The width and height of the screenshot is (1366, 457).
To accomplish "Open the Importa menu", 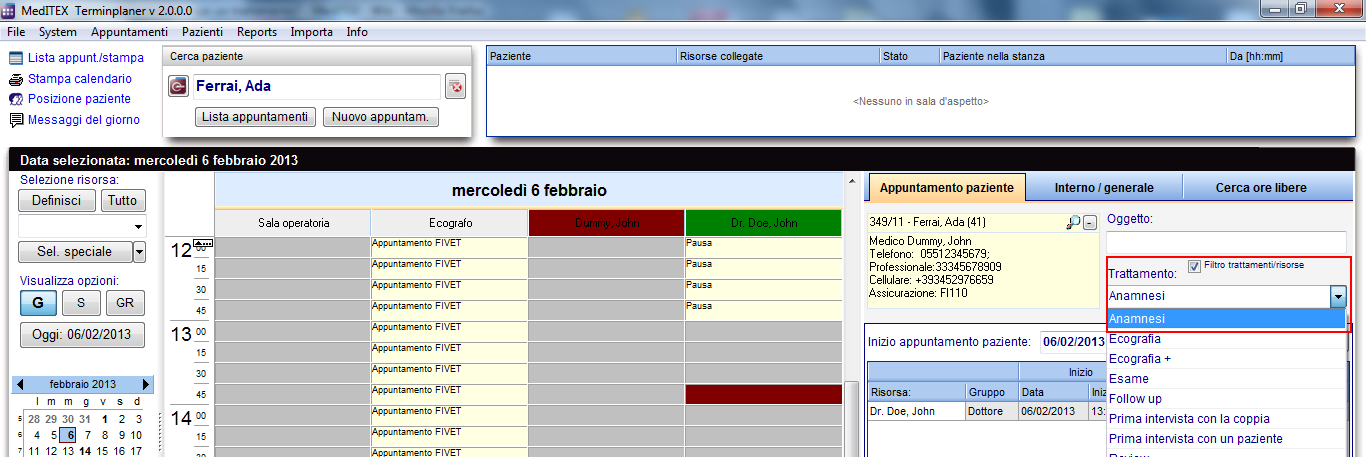I will (312, 32).
